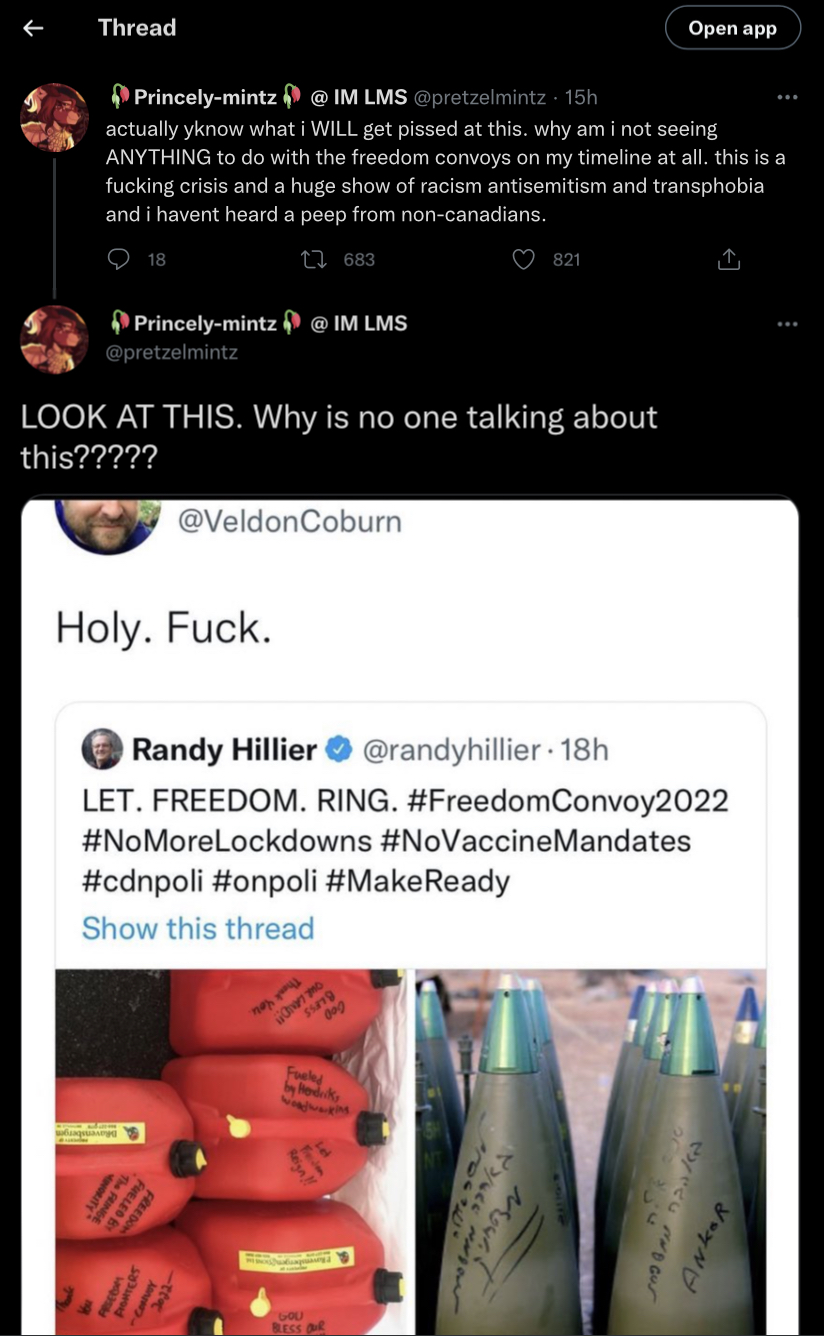
Task: Open the three-dot menu on first tweet
Action: point(787,97)
